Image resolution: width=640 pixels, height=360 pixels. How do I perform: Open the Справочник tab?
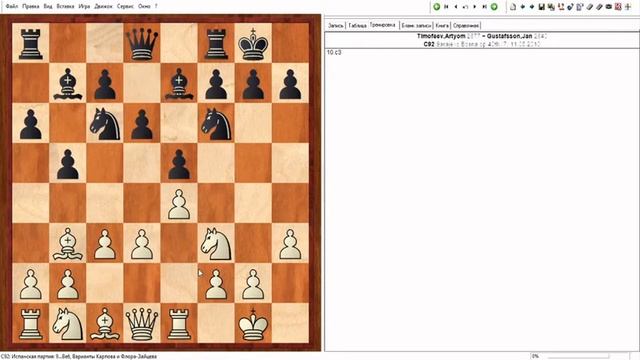(466, 25)
